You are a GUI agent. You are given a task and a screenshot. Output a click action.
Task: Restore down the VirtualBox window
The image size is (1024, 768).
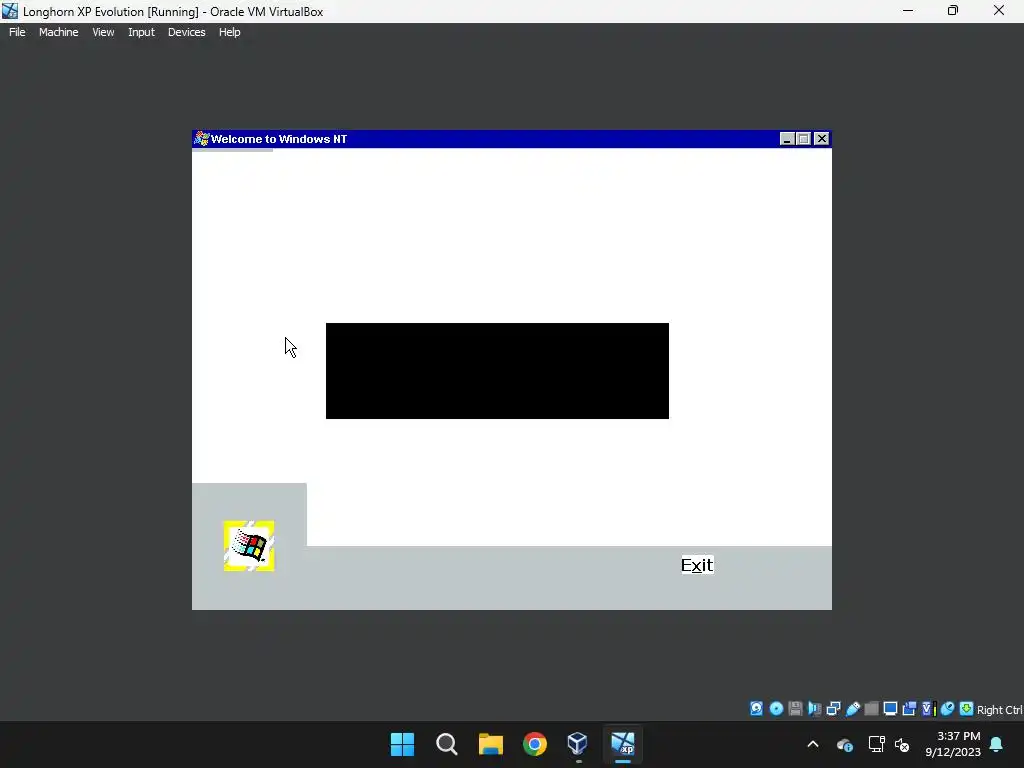(x=953, y=10)
